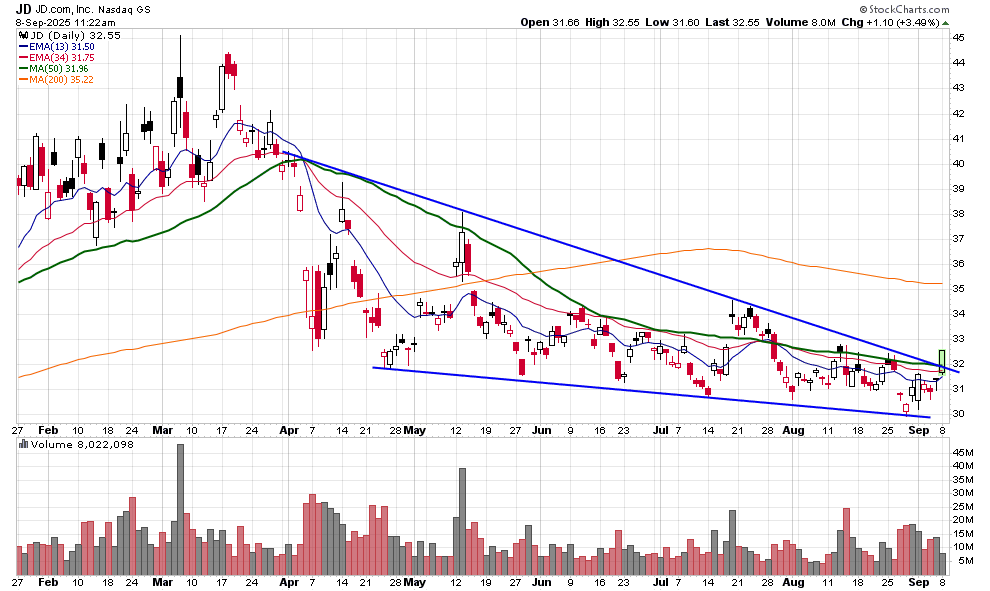Viewport: 990px width, 591px height.
Task: Click the candlestick icon beside JD (Daily)
Action: pos(24,35)
